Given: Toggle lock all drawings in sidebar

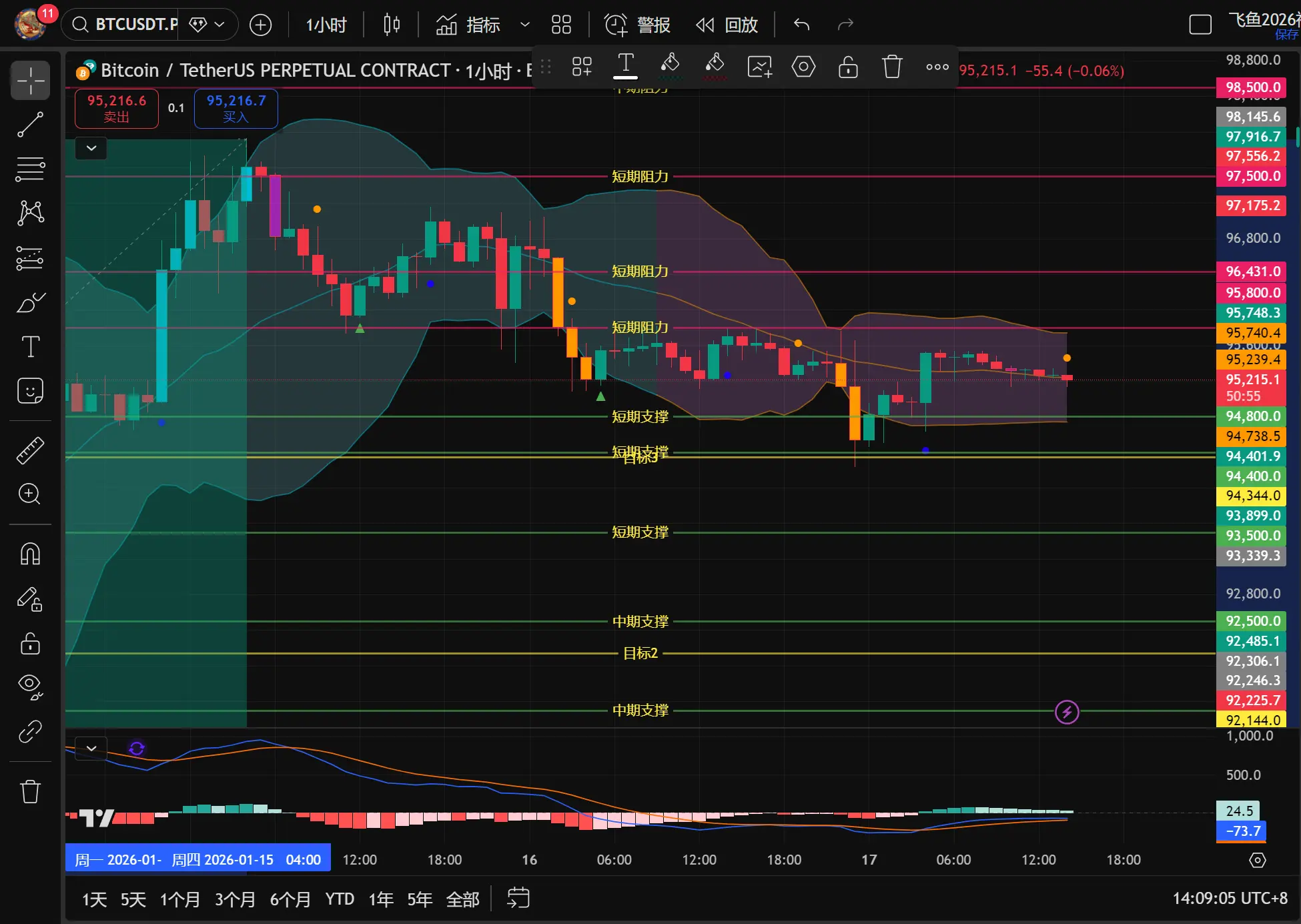Looking at the screenshot, I should (x=30, y=644).
